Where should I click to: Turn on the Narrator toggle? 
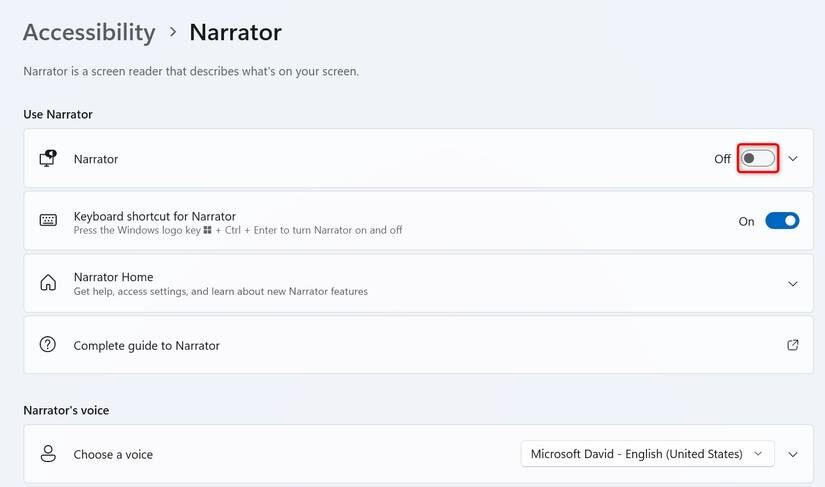pos(758,158)
